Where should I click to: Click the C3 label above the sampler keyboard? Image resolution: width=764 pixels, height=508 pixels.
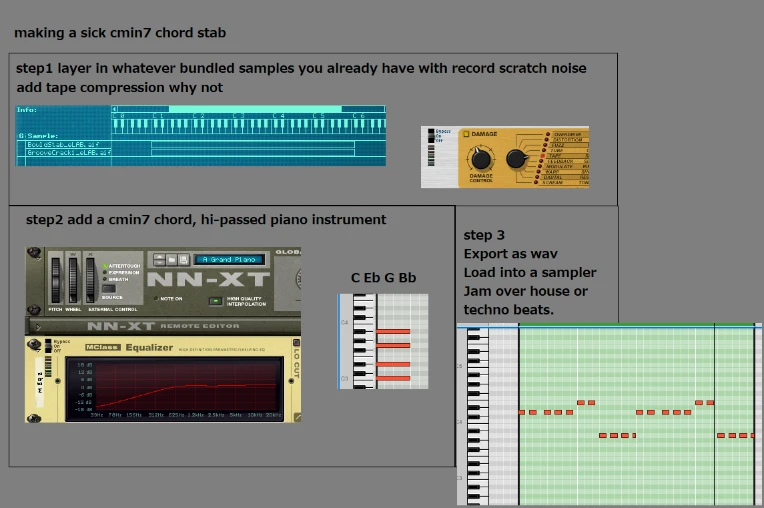click(x=238, y=116)
